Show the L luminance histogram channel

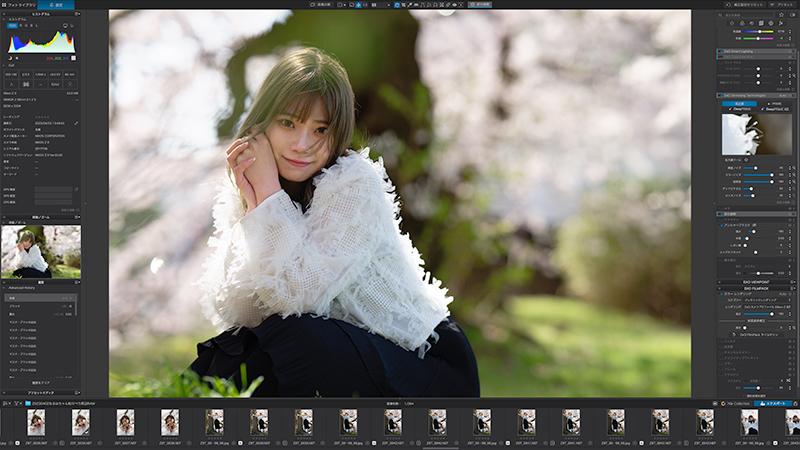(x=36, y=26)
